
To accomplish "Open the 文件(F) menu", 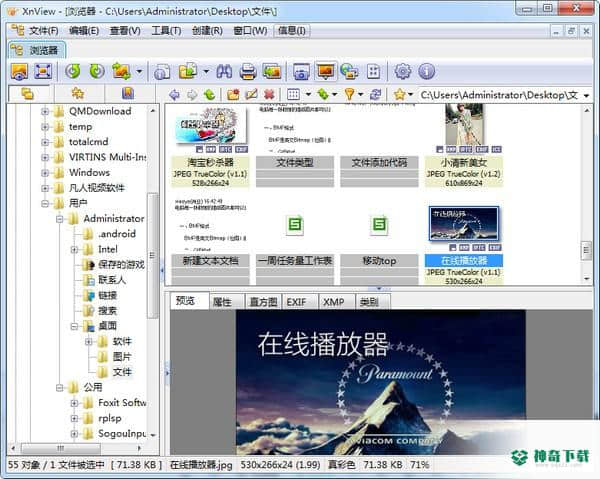I will click(x=44, y=31).
